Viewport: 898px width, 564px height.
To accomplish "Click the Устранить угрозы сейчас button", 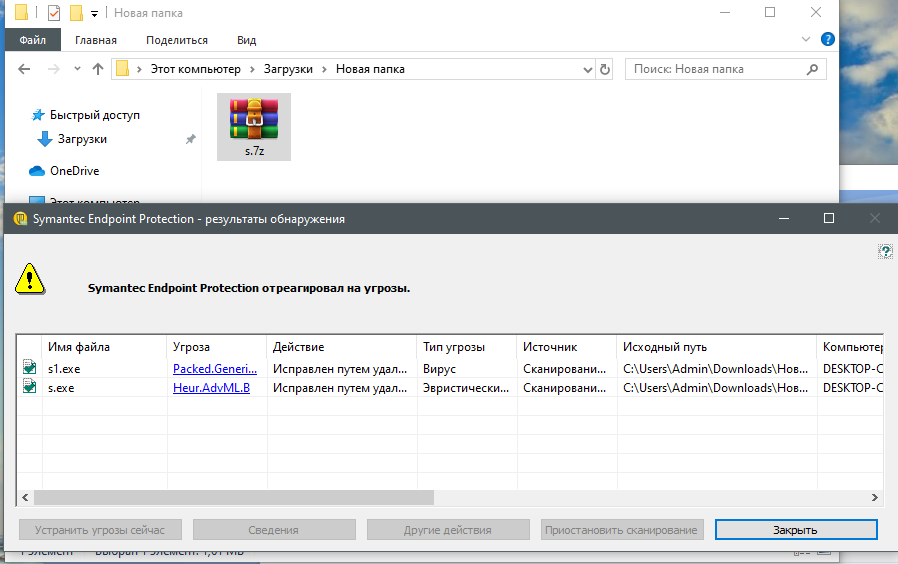I will tap(100, 530).
